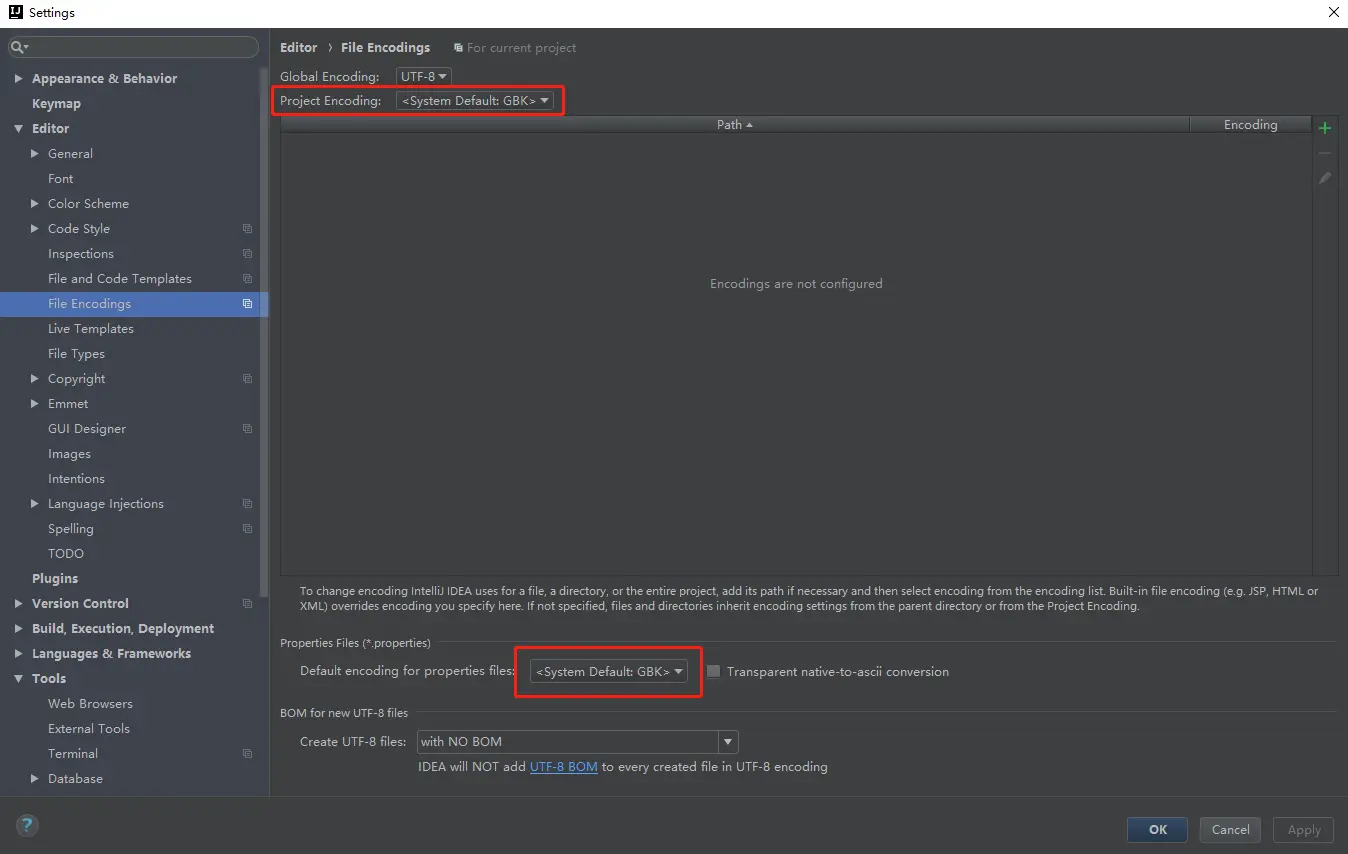Open default encoding for properties files dropdown
1348x854 pixels.
click(609, 672)
